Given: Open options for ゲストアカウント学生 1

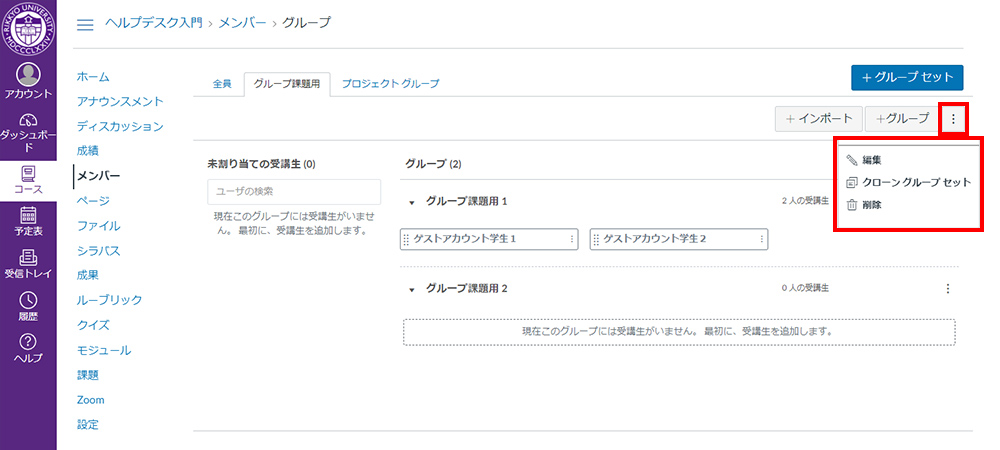Looking at the screenshot, I should point(572,239).
